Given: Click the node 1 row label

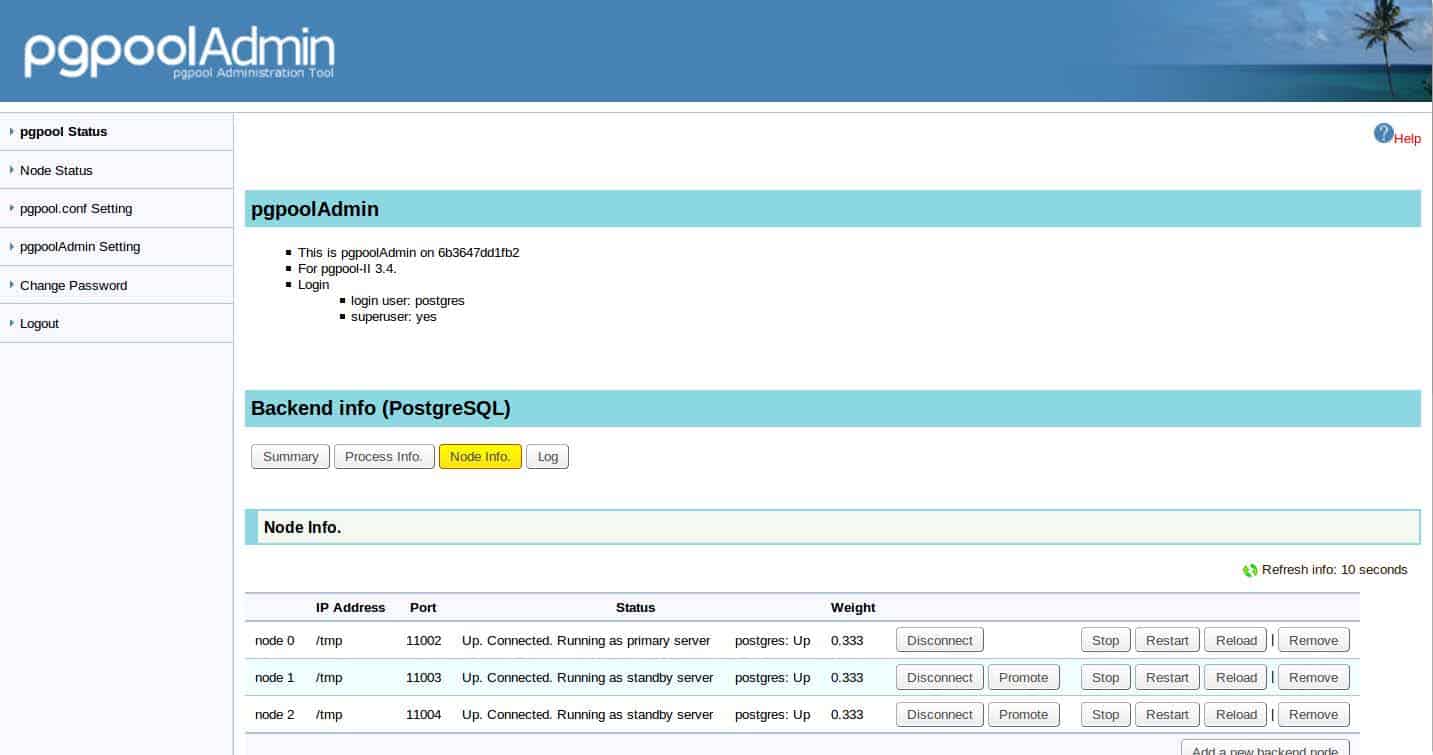Looking at the screenshot, I should click(x=275, y=677).
